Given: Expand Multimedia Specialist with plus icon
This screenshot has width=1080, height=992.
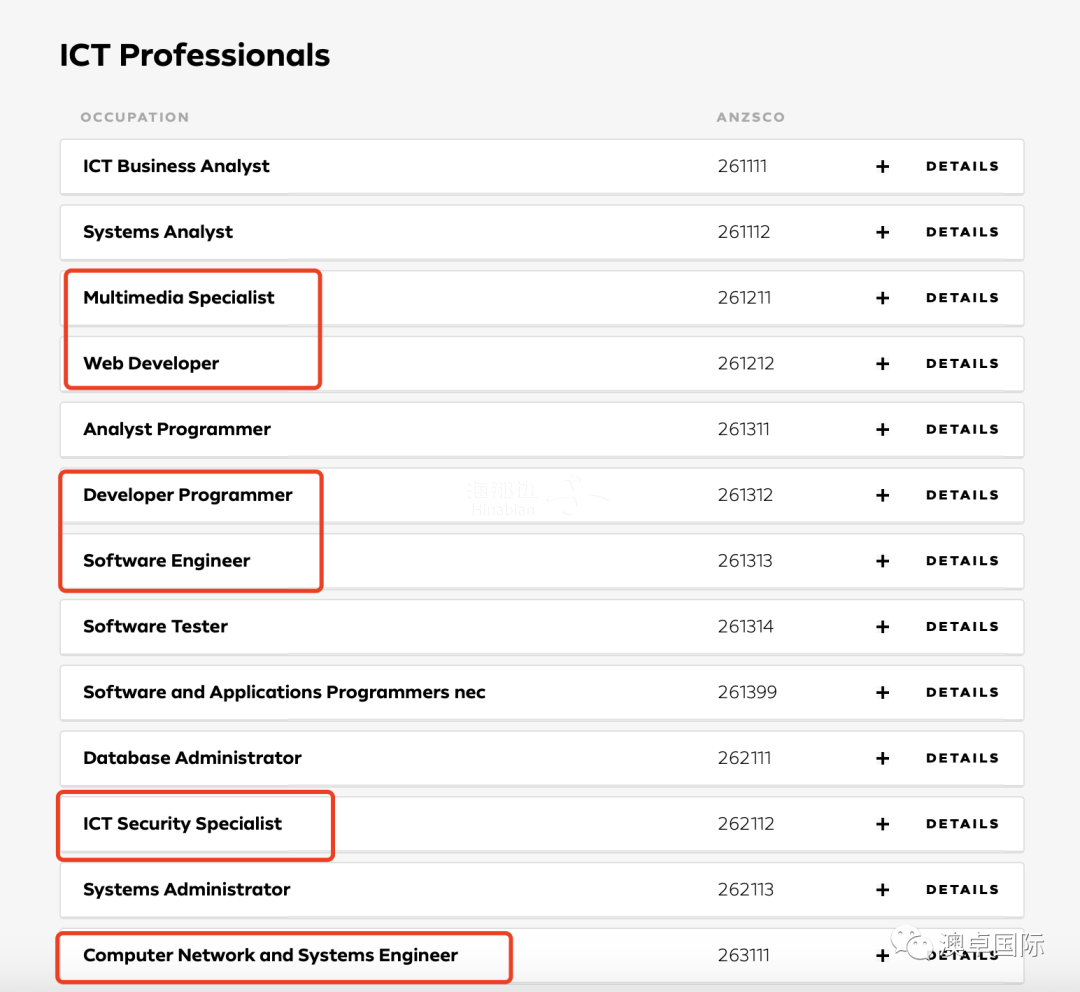Looking at the screenshot, I should tap(882, 298).
